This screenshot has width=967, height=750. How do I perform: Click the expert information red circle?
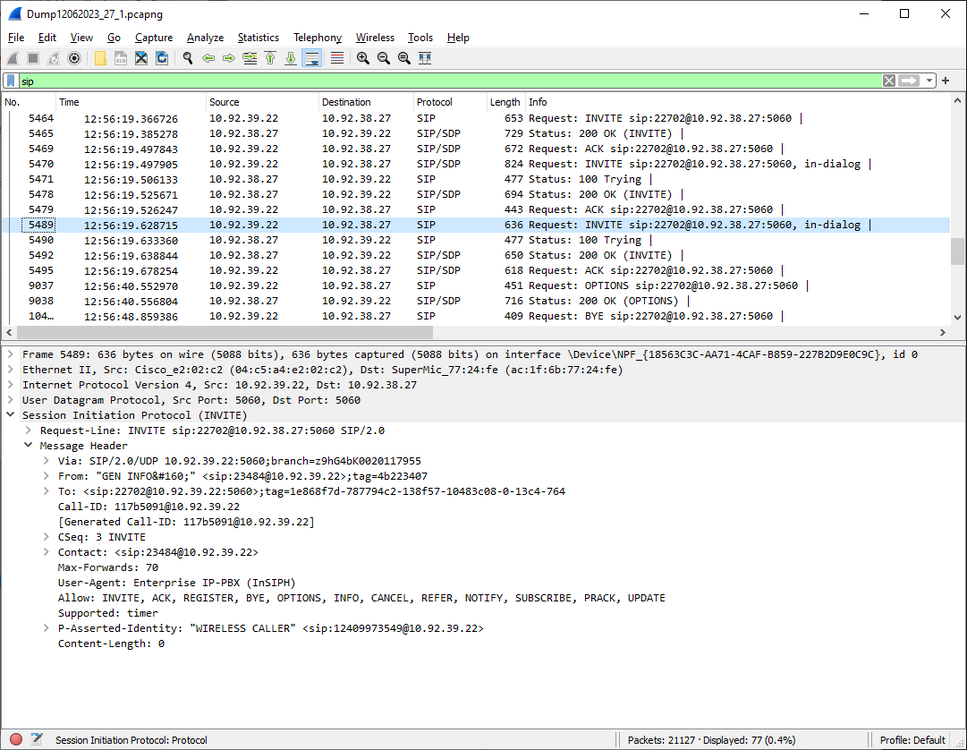[16, 740]
